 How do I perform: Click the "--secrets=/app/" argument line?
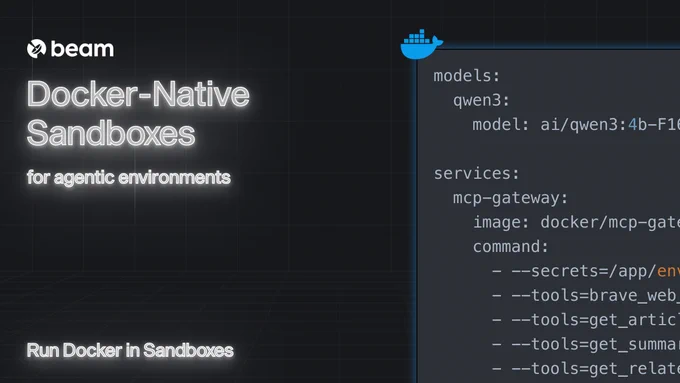click(x=586, y=271)
